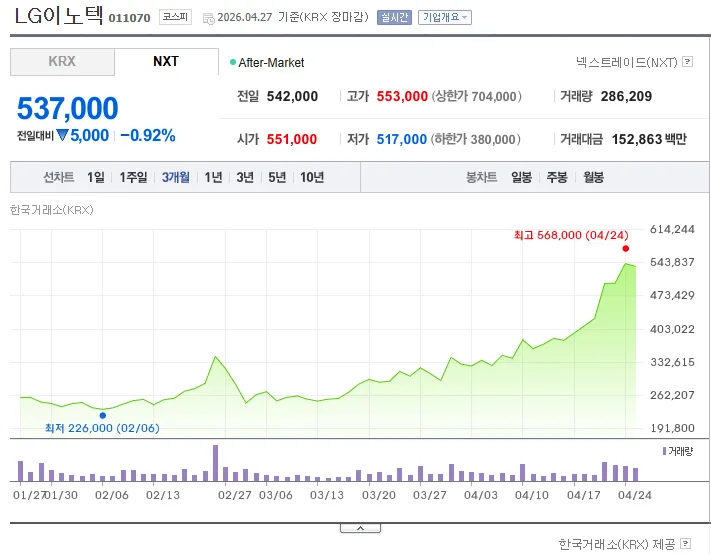Click the calendar icon beside 2026.04.27
The height and width of the screenshot is (554, 711).
pyautogui.click(x=209, y=18)
